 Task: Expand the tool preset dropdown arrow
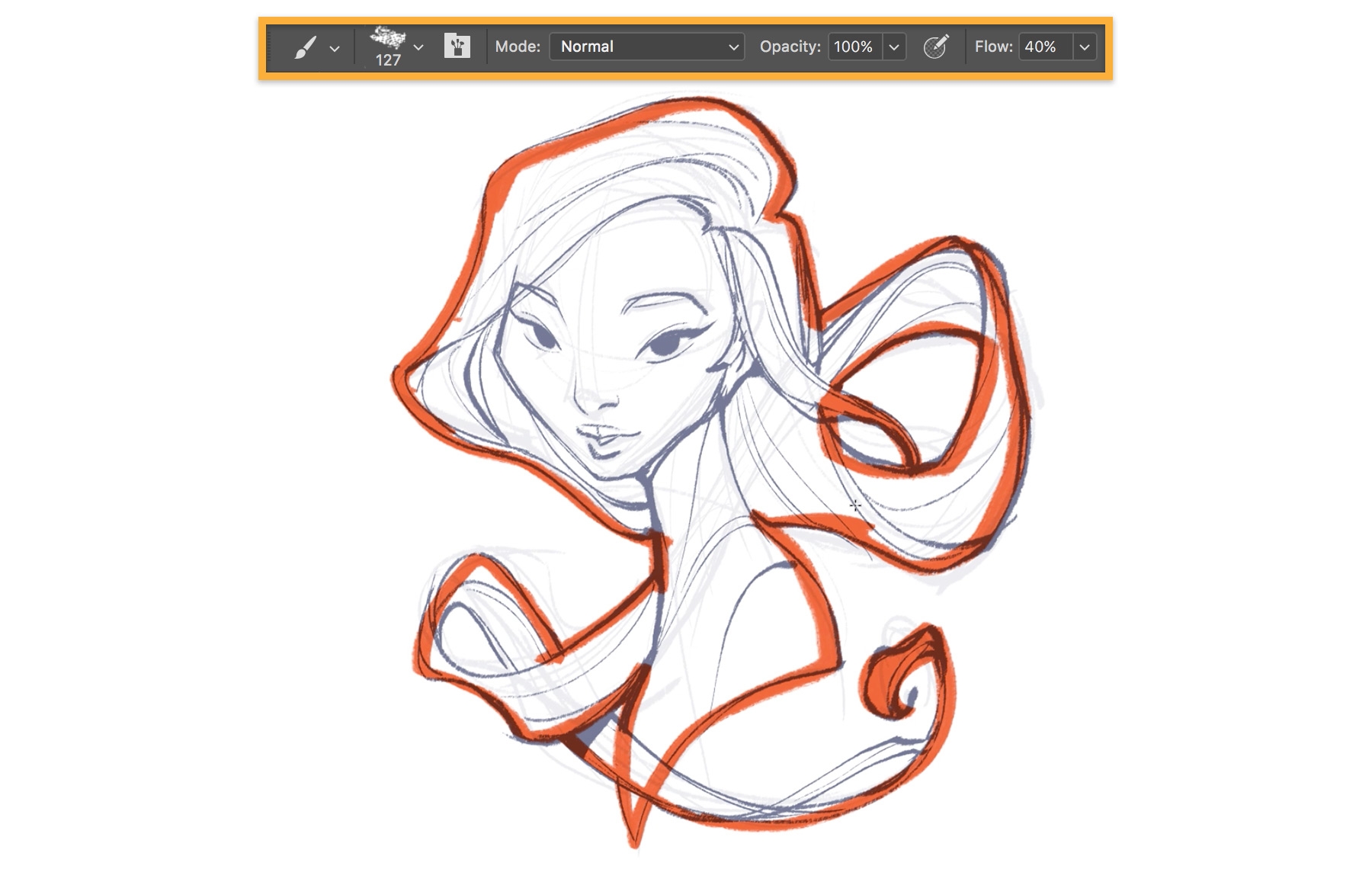tap(335, 47)
